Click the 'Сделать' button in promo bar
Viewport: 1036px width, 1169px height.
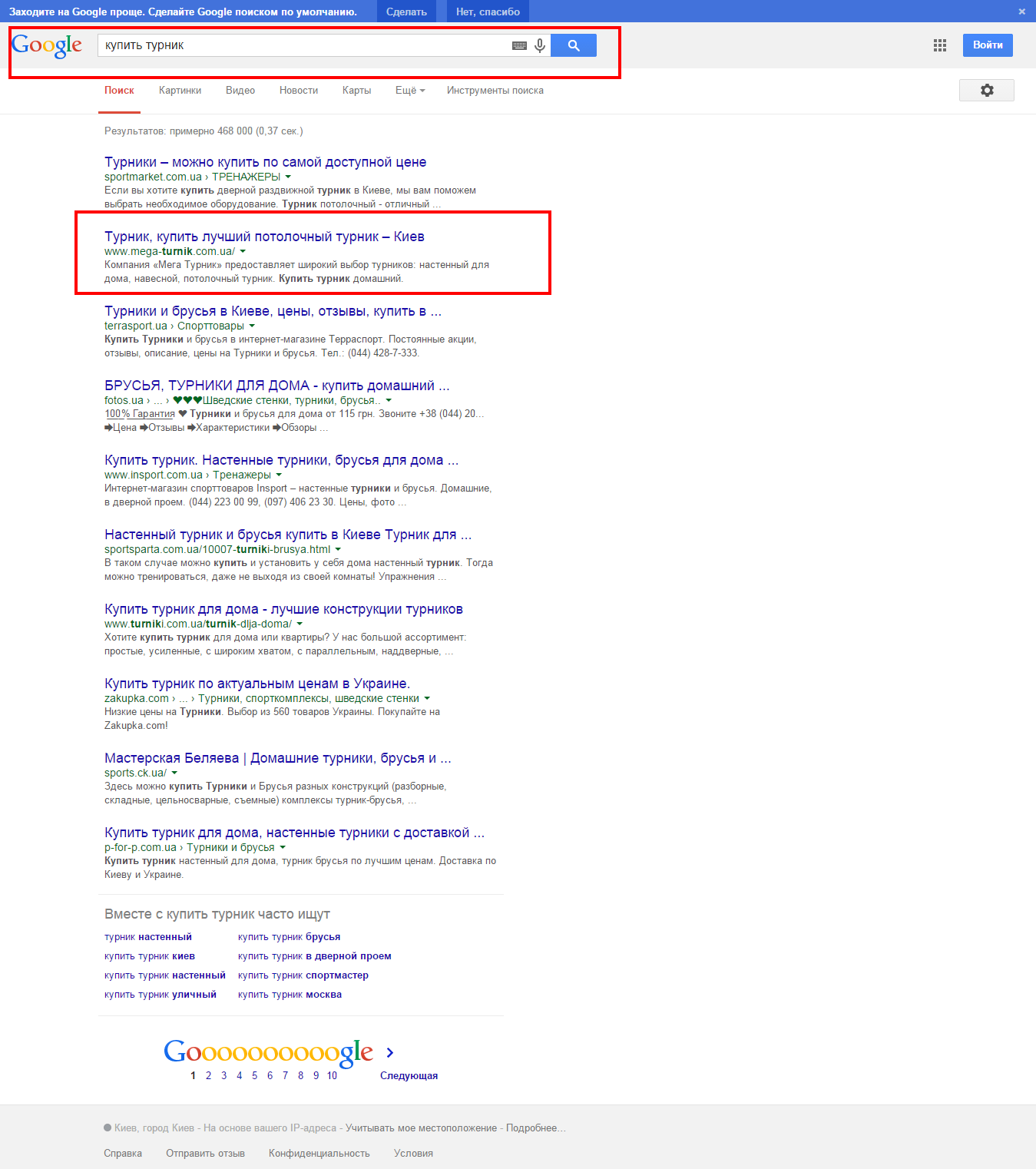tap(406, 12)
